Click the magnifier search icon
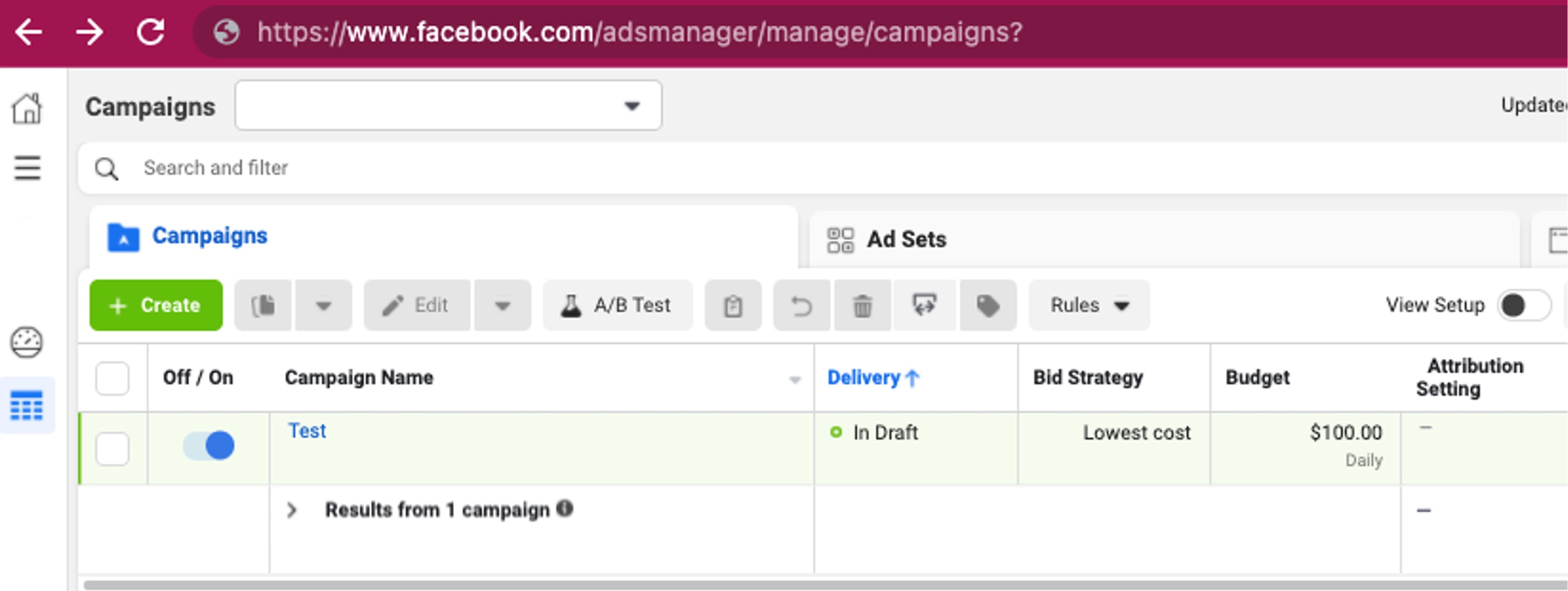1568x591 pixels. pyautogui.click(x=106, y=169)
